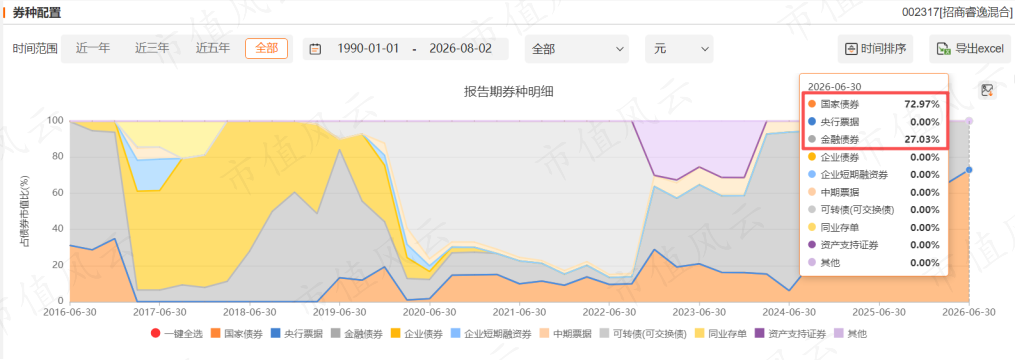Click the time sort icon
Screen dimensions: 1015x360
pos(852,49)
